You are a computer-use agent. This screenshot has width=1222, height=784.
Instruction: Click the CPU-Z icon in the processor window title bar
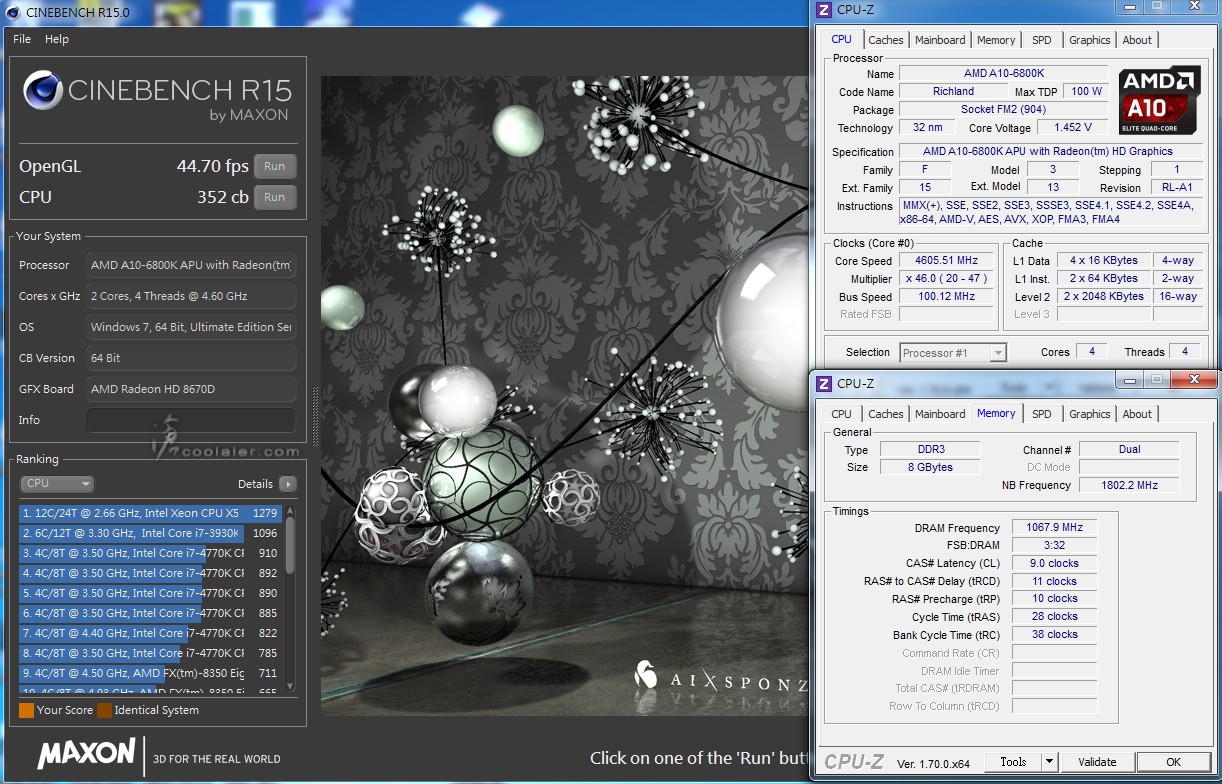(824, 10)
